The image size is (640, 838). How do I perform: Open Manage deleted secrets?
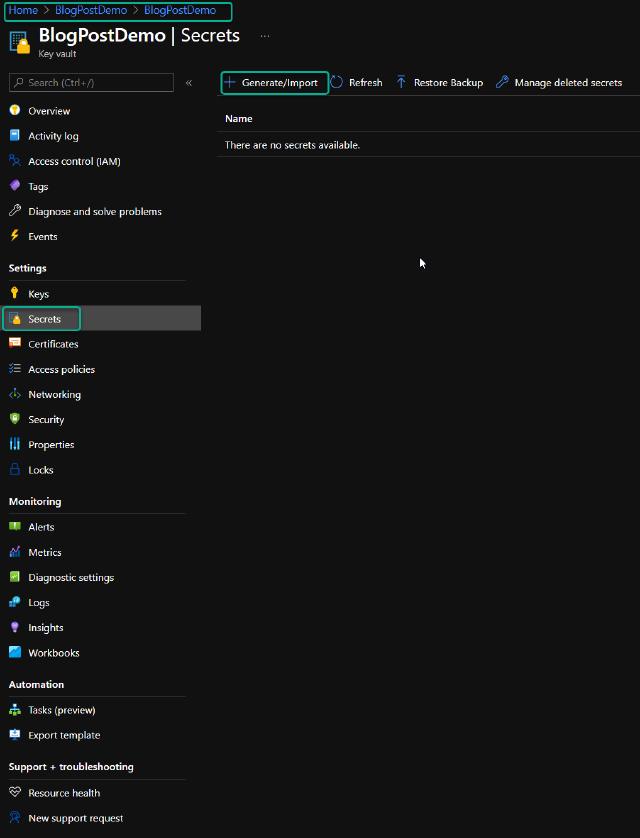pos(559,83)
